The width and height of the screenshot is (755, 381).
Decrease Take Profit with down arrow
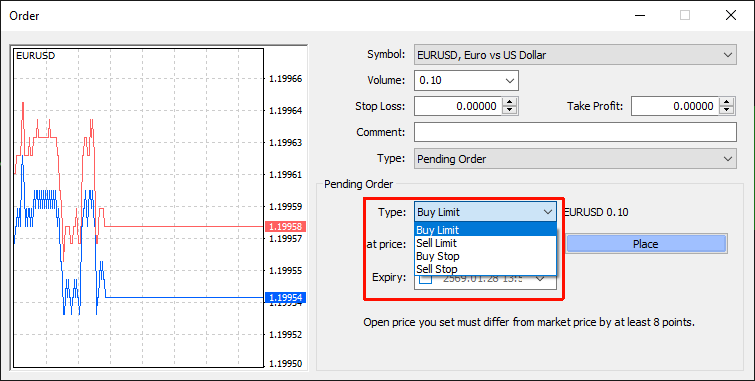(727, 110)
